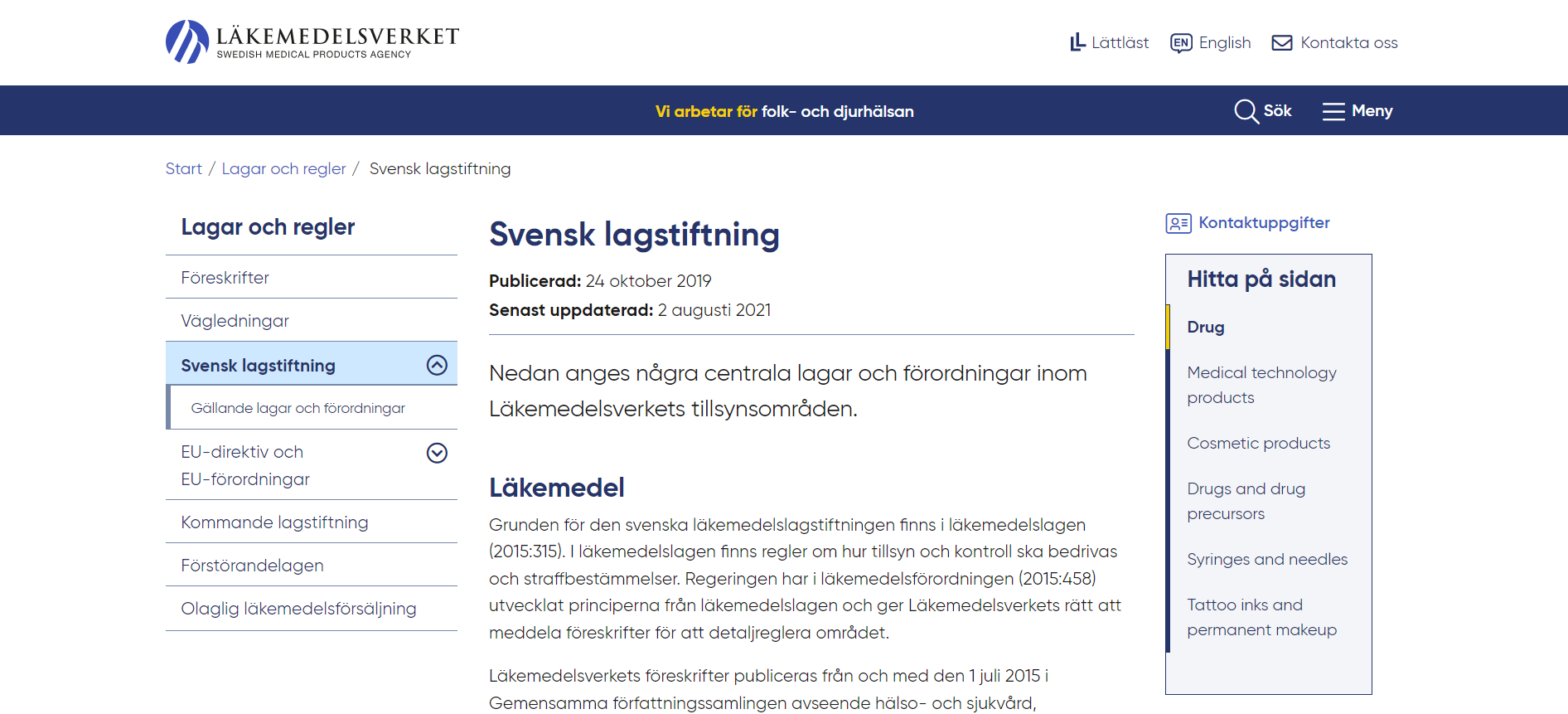Click the Kontakta oss envelope icon
Viewport: 1568px width, 714px height.
point(1281,42)
